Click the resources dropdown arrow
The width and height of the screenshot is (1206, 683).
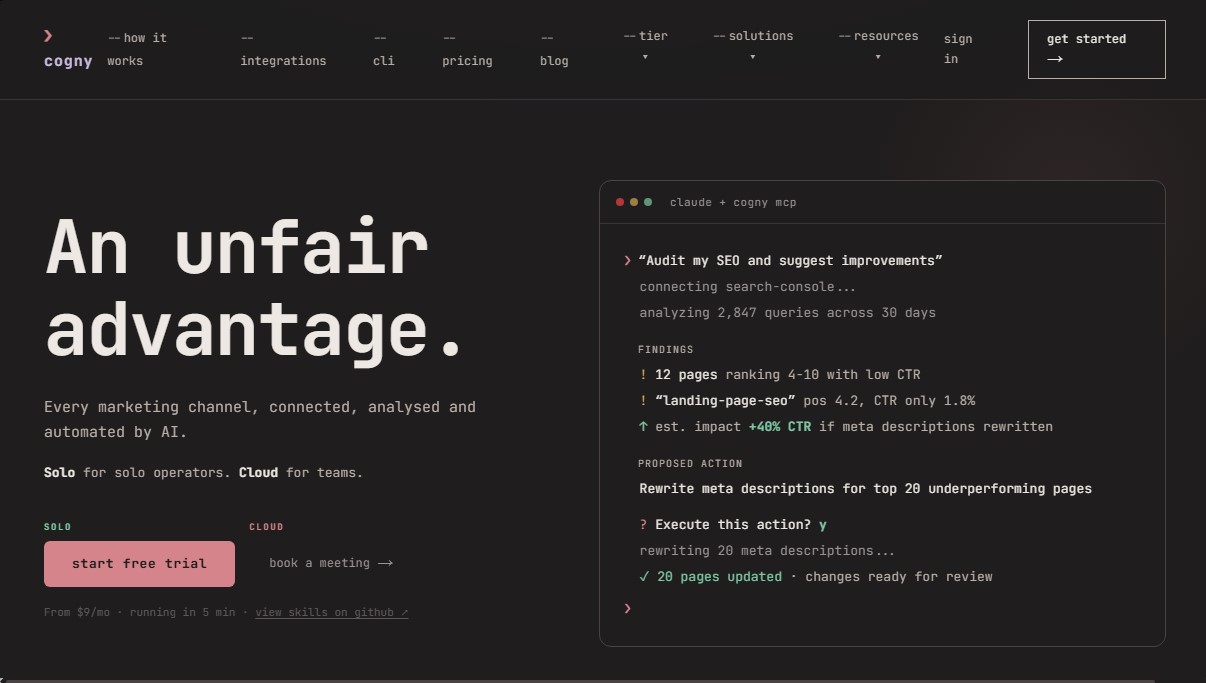tap(878, 57)
